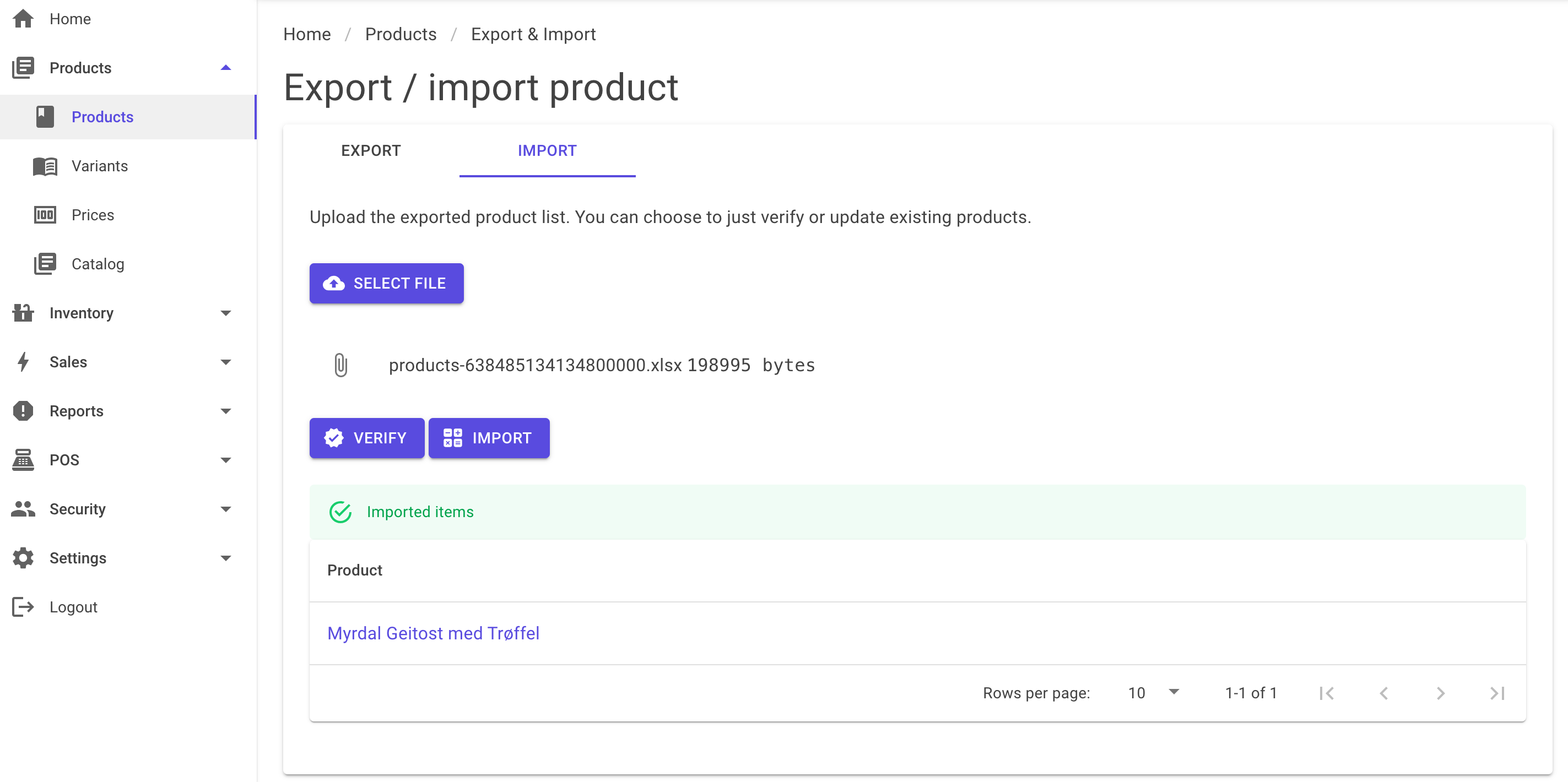The height and width of the screenshot is (782, 1568).
Task: Click the Prices barcode icon
Action: (x=45, y=215)
